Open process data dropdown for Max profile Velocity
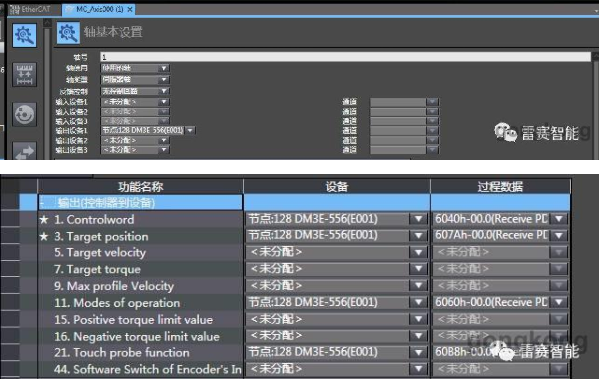Screen dimensions: 600x379 [x=559, y=286]
